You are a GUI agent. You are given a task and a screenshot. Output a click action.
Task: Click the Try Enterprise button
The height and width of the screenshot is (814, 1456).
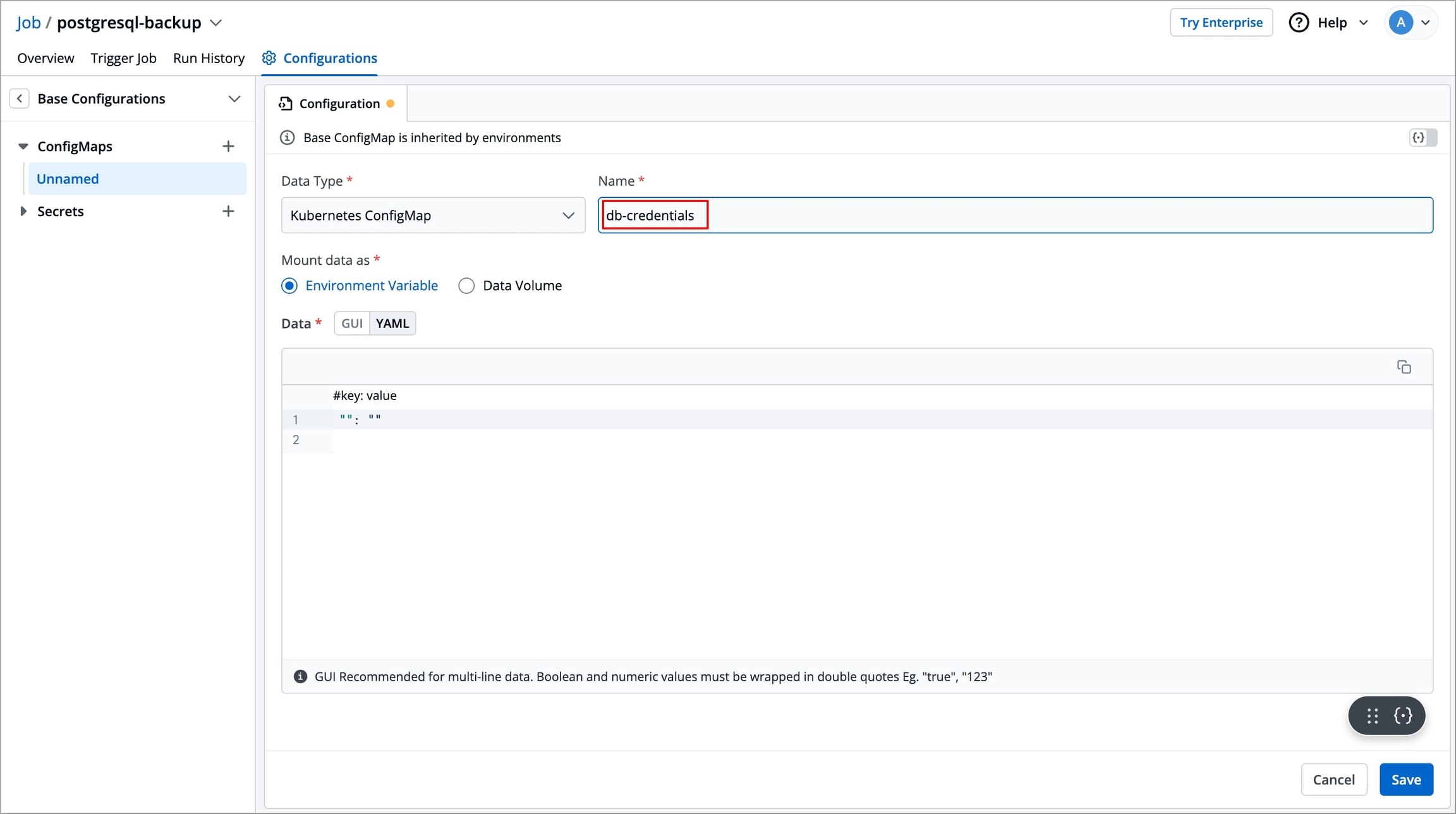pyautogui.click(x=1221, y=23)
